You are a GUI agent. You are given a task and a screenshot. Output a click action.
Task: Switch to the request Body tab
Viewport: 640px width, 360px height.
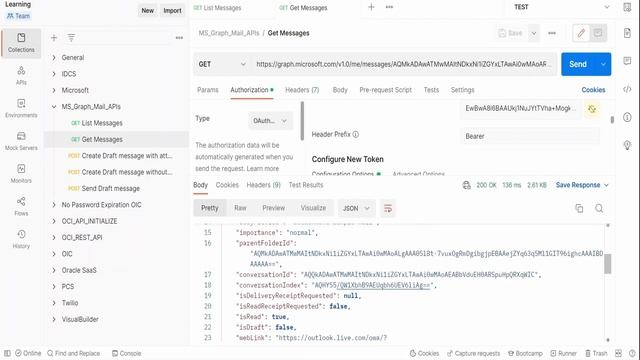(x=340, y=90)
